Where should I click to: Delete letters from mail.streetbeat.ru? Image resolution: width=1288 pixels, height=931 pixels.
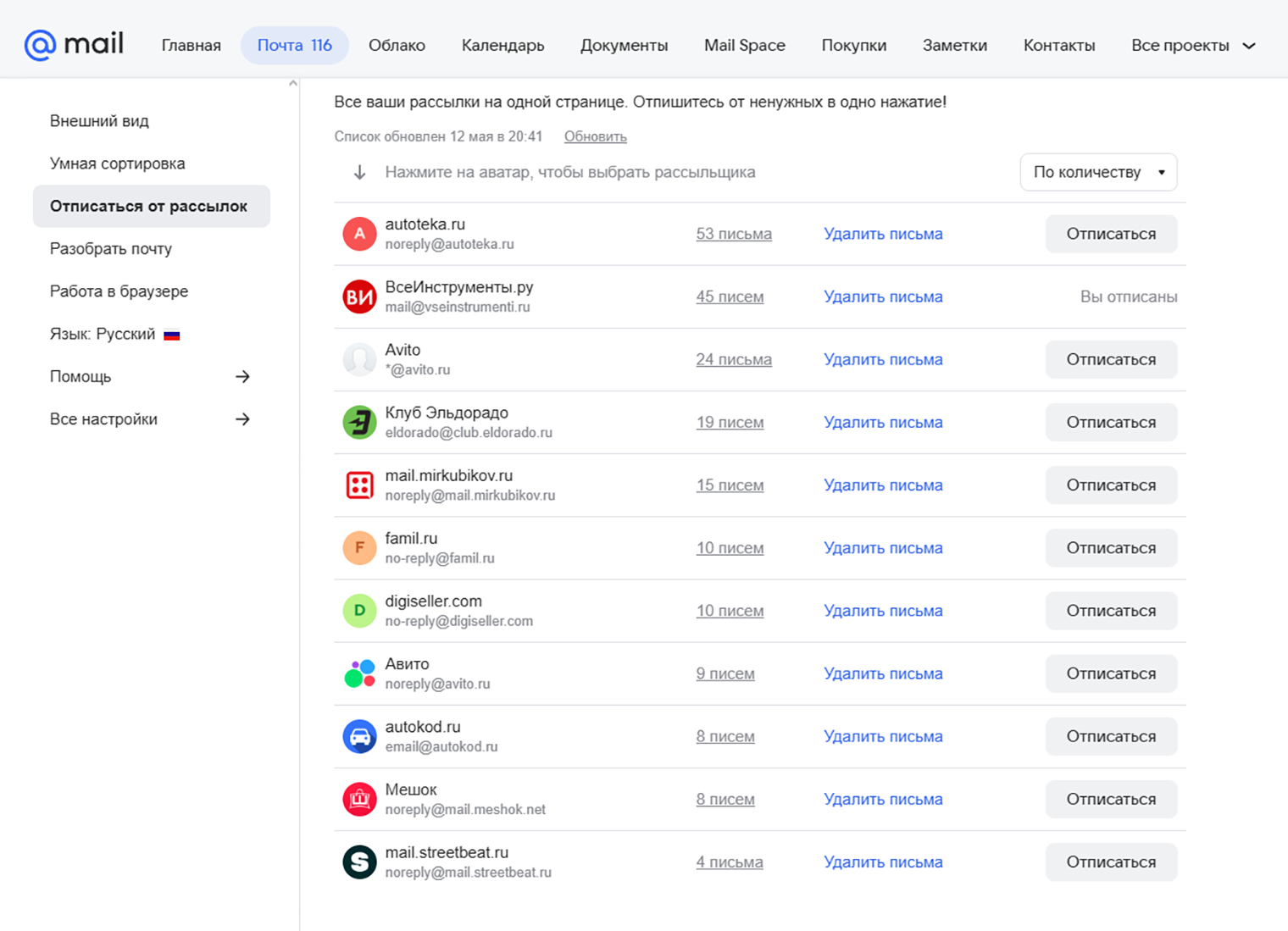(883, 862)
